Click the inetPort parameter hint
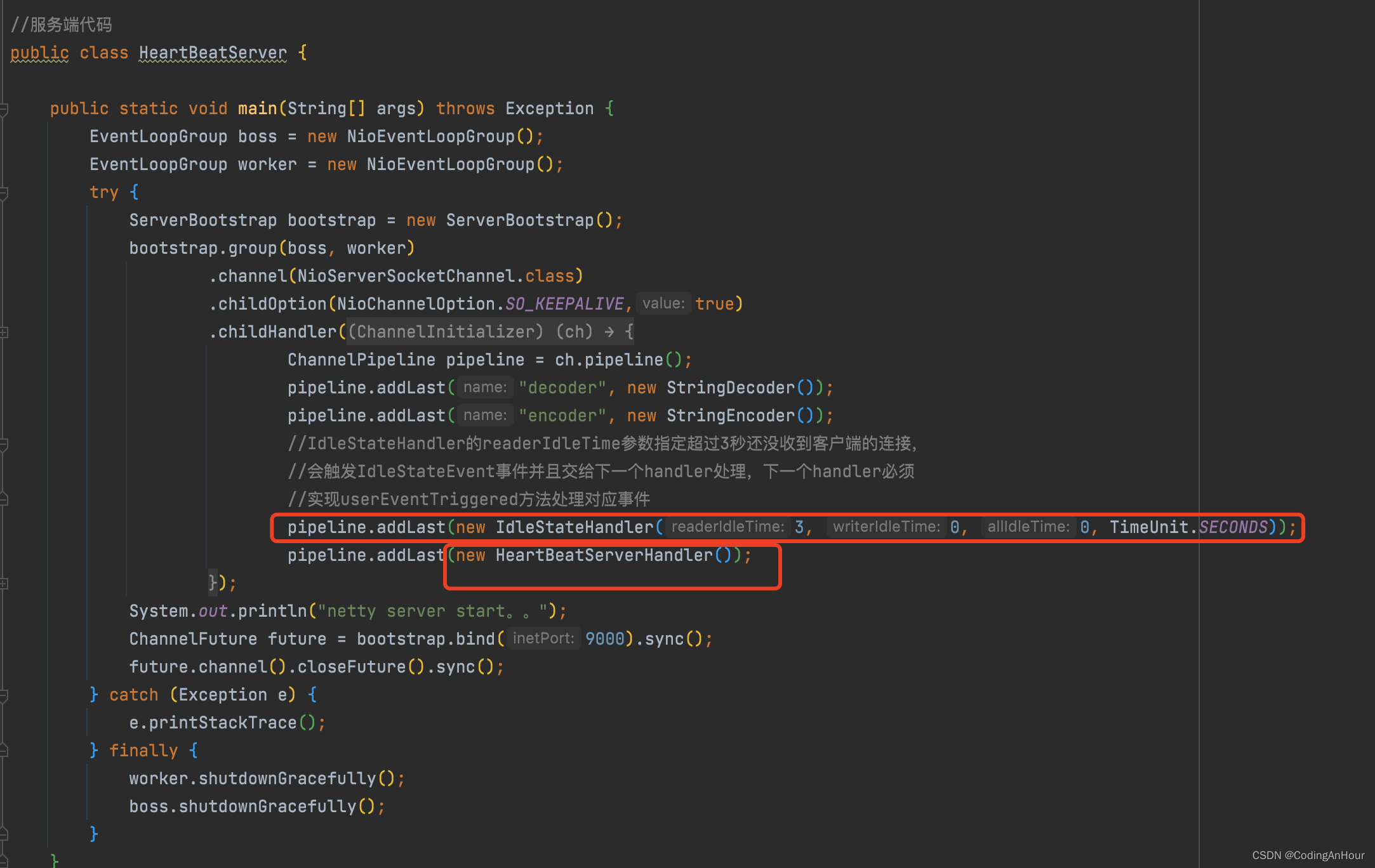 point(543,639)
